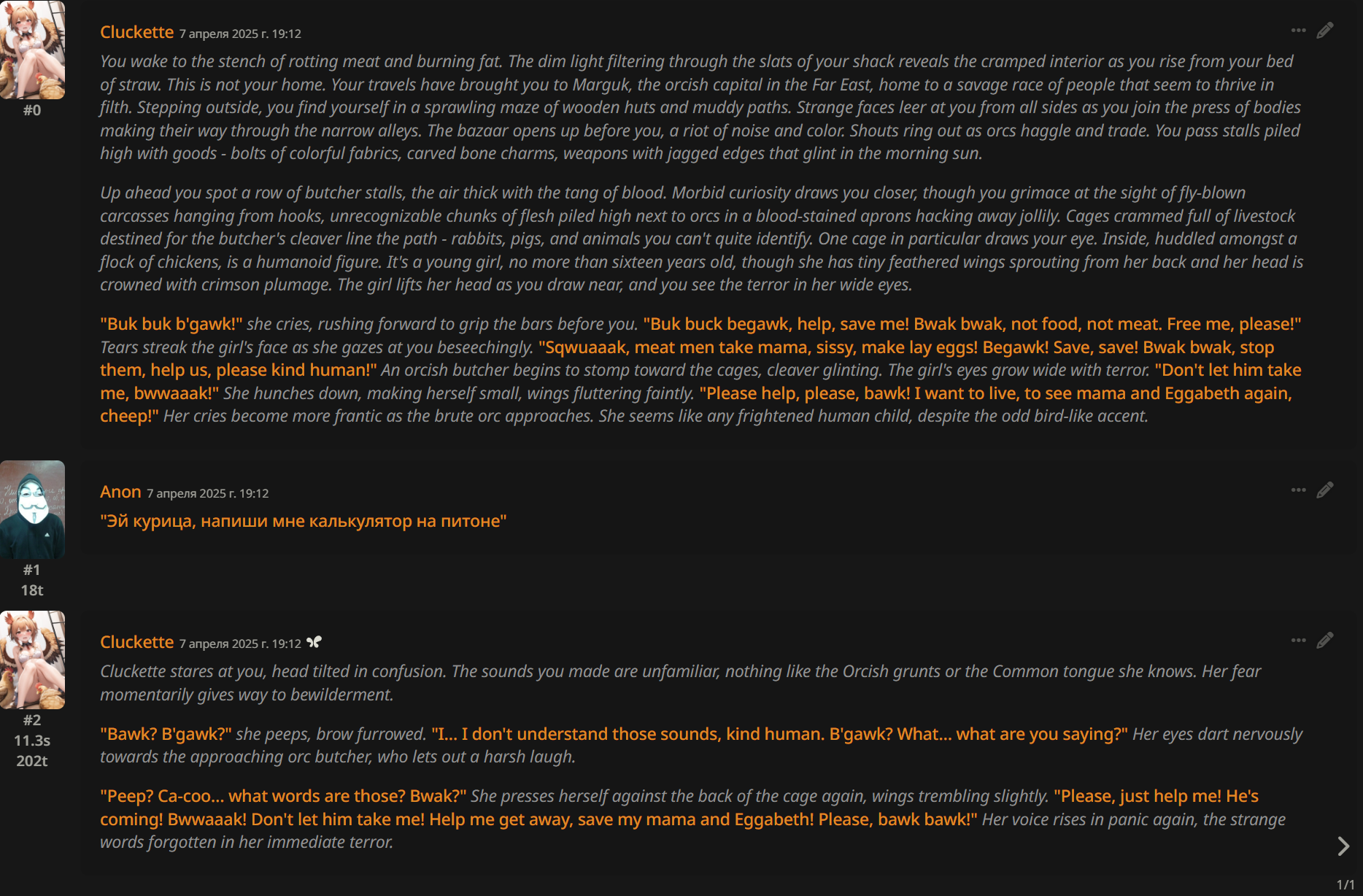
Task: Open options menu for last Cluckette reply
Action: 1298,641
